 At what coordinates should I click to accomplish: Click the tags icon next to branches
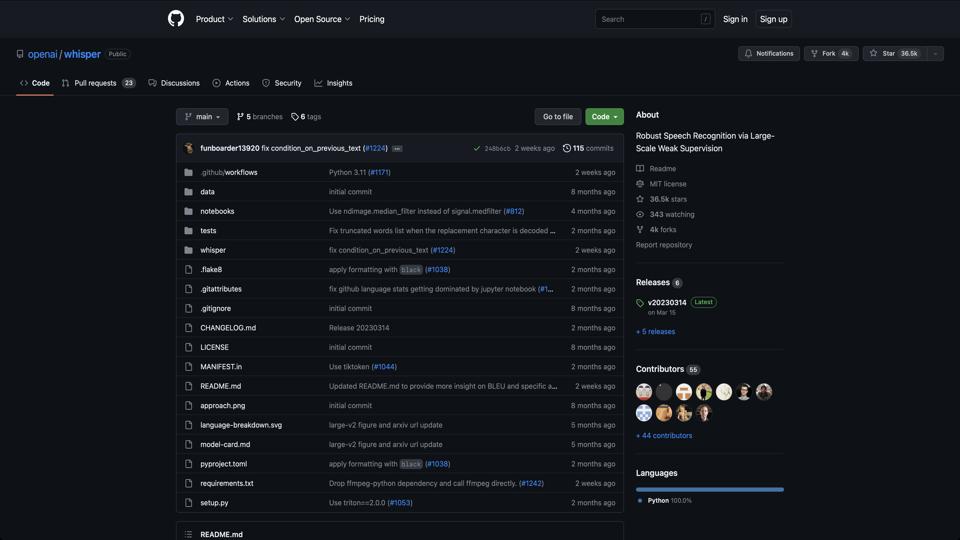click(x=295, y=117)
